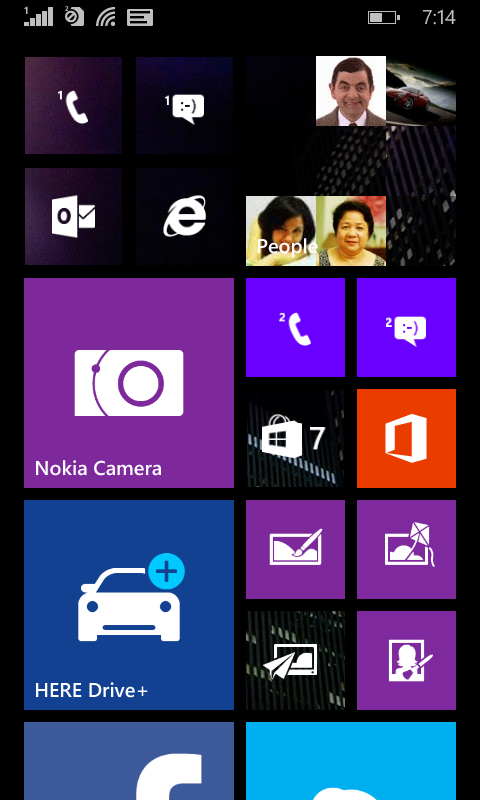Image resolution: width=480 pixels, height=800 pixels.
Task: Open the picture-with-kite tile
Action: point(407,549)
